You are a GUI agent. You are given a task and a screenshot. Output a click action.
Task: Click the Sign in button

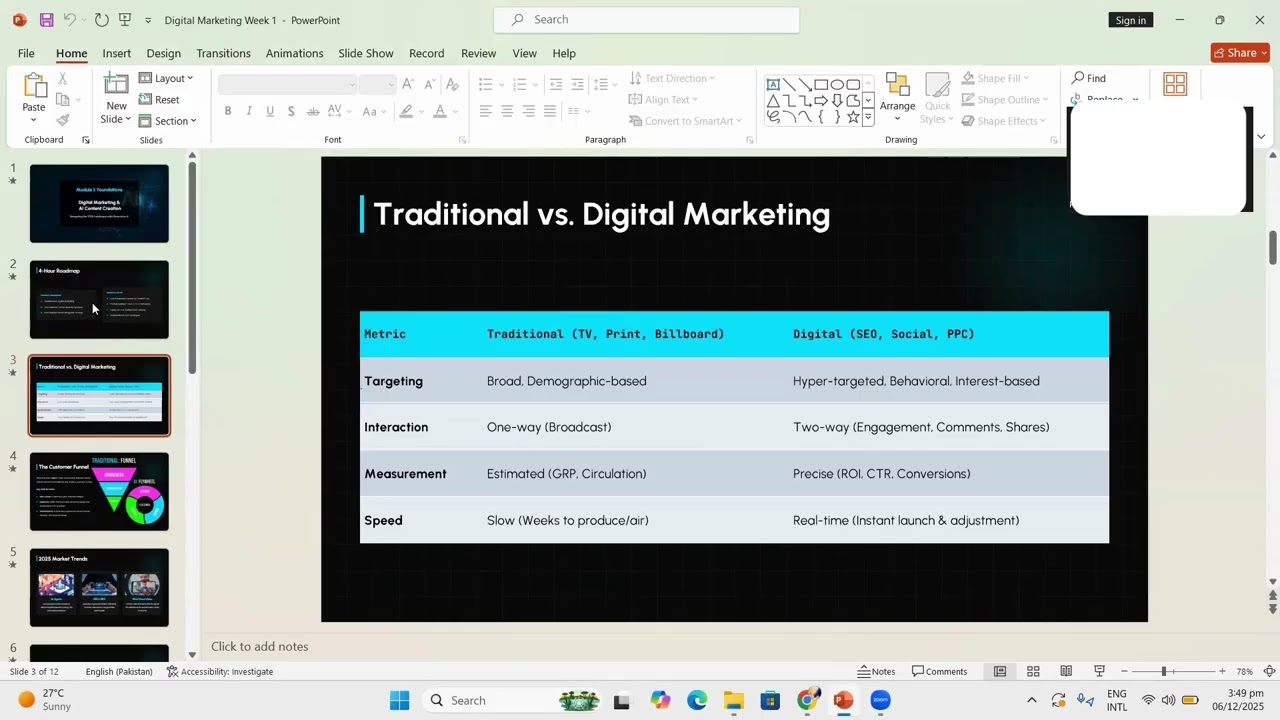point(1130,20)
